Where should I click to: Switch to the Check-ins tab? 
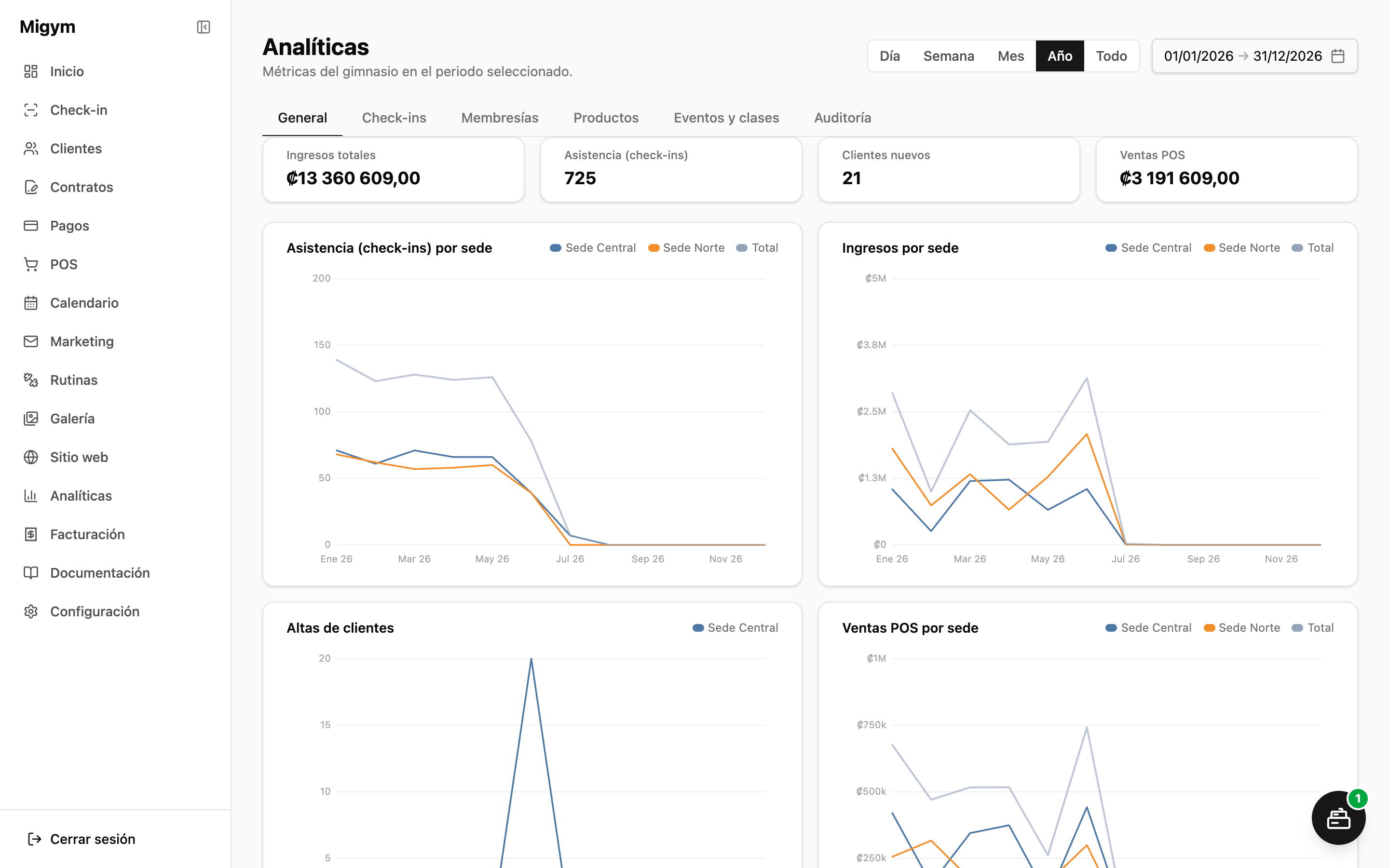[395, 118]
